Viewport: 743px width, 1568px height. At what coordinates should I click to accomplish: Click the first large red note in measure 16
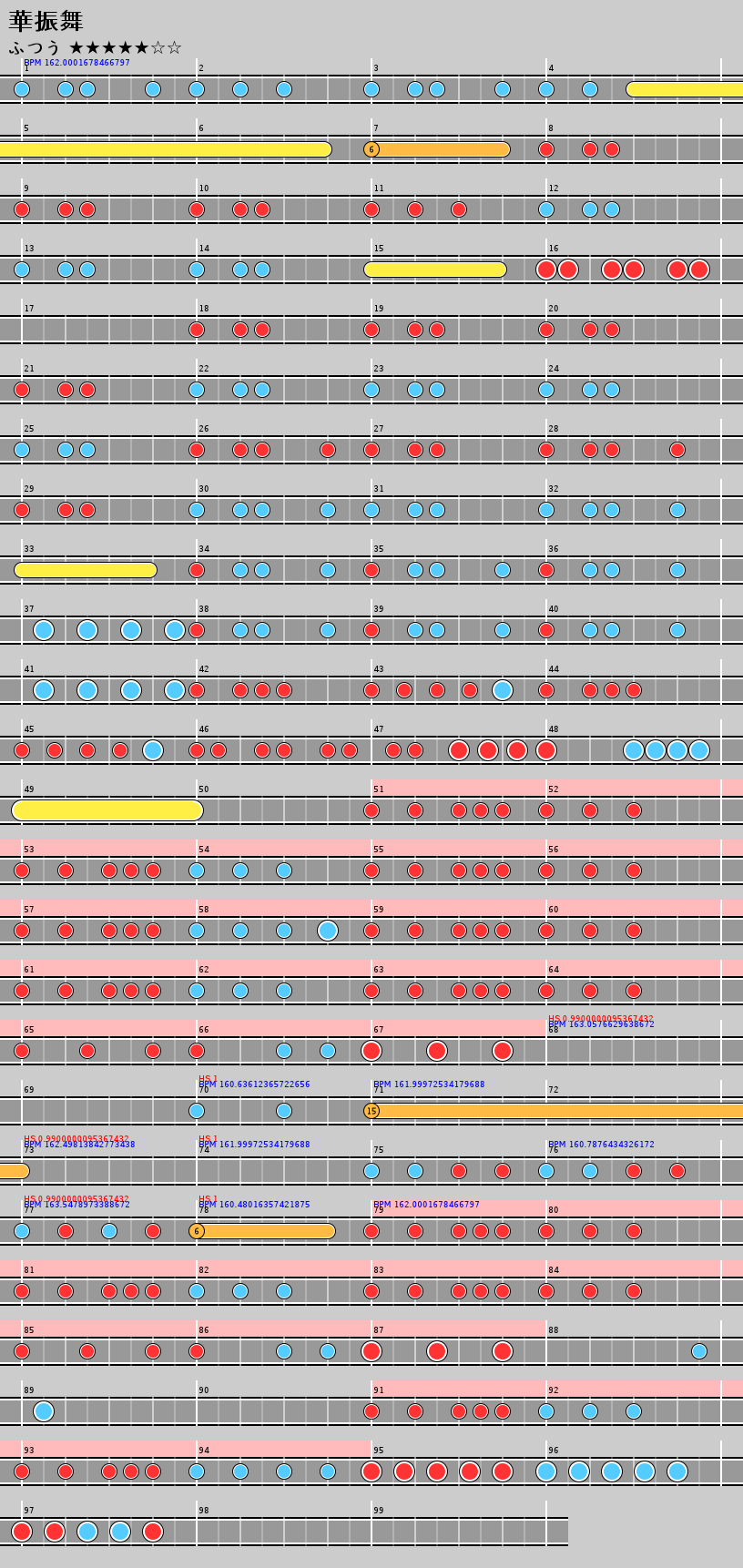click(x=546, y=270)
